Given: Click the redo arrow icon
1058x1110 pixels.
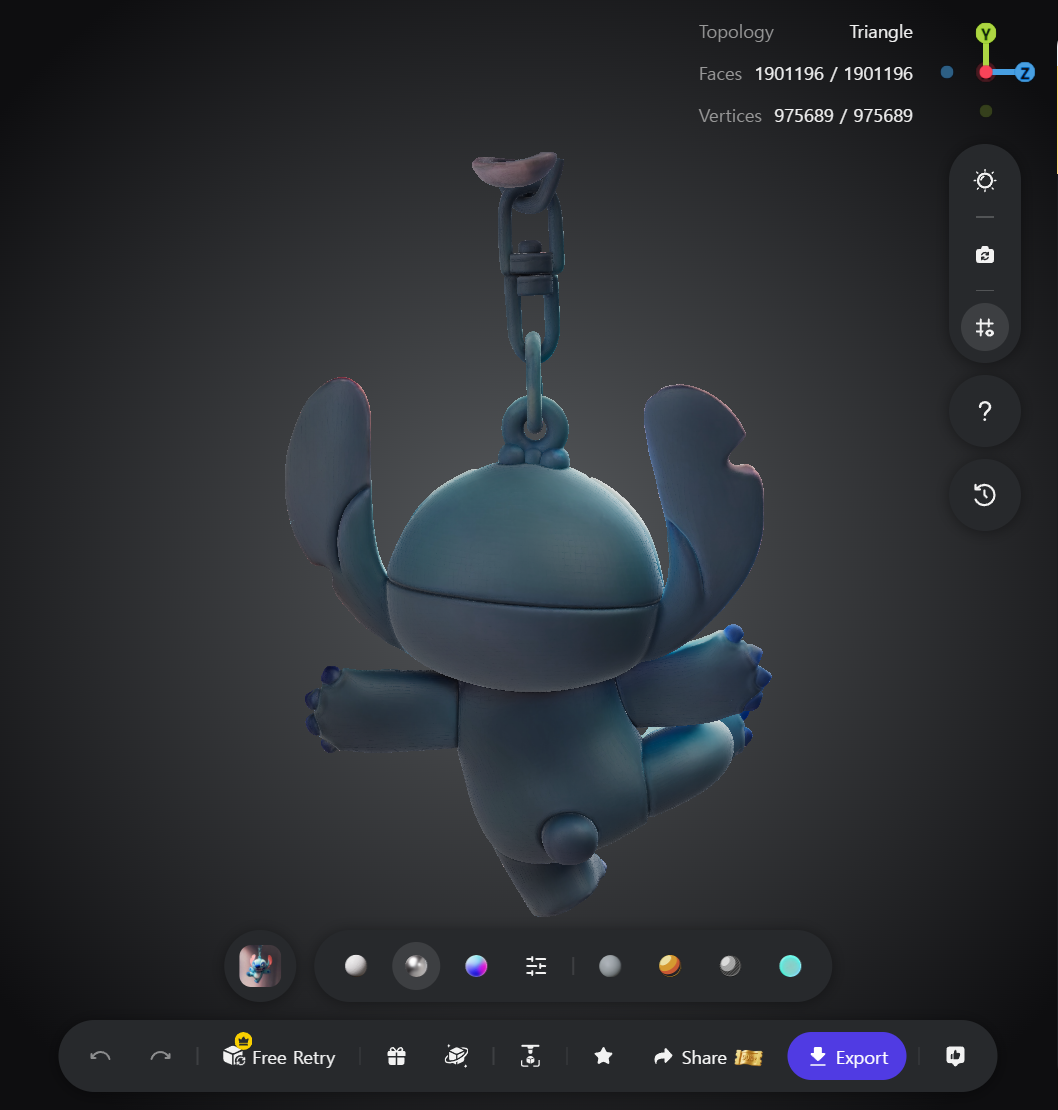Looking at the screenshot, I should click(161, 1056).
